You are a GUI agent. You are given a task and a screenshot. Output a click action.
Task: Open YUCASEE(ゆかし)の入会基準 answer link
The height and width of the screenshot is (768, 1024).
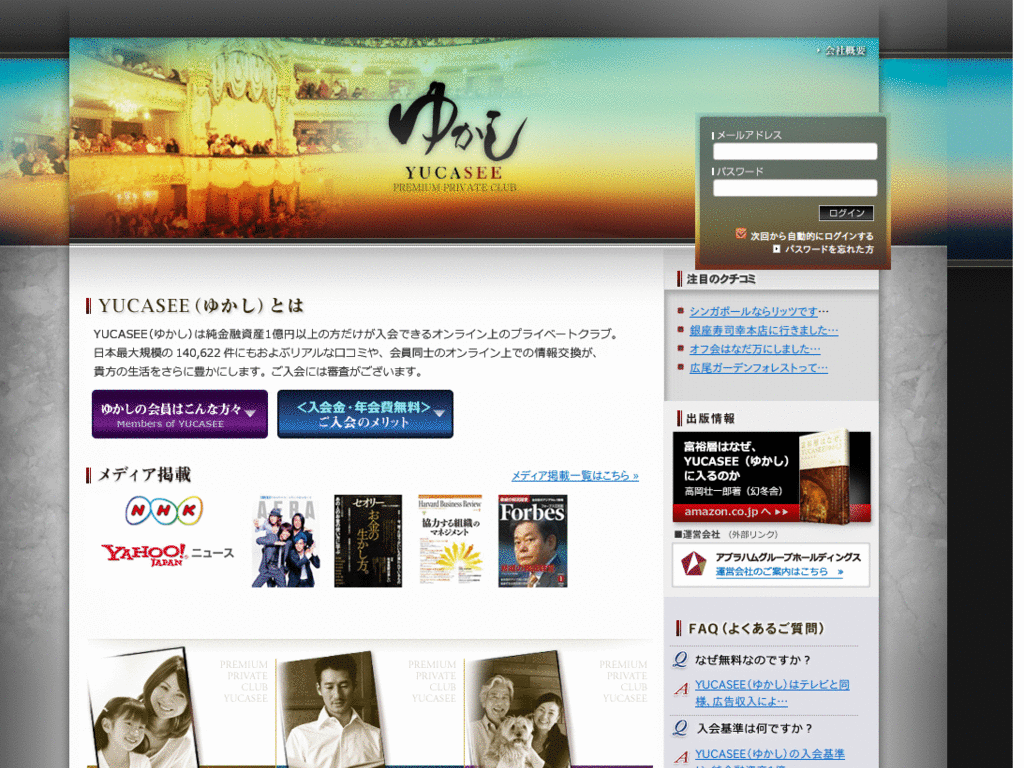click(x=769, y=758)
